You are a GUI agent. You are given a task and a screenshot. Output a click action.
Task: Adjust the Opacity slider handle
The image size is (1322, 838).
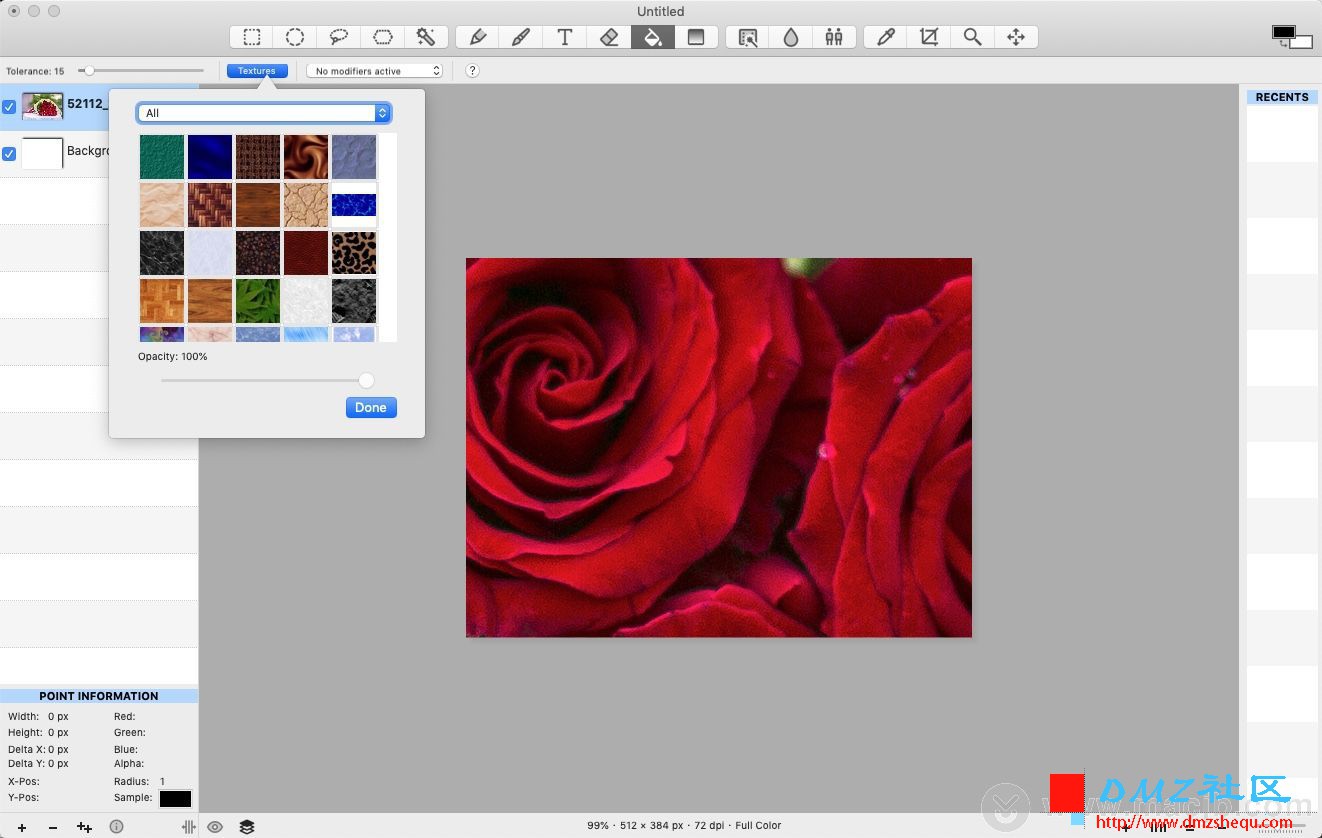(x=366, y=380)
